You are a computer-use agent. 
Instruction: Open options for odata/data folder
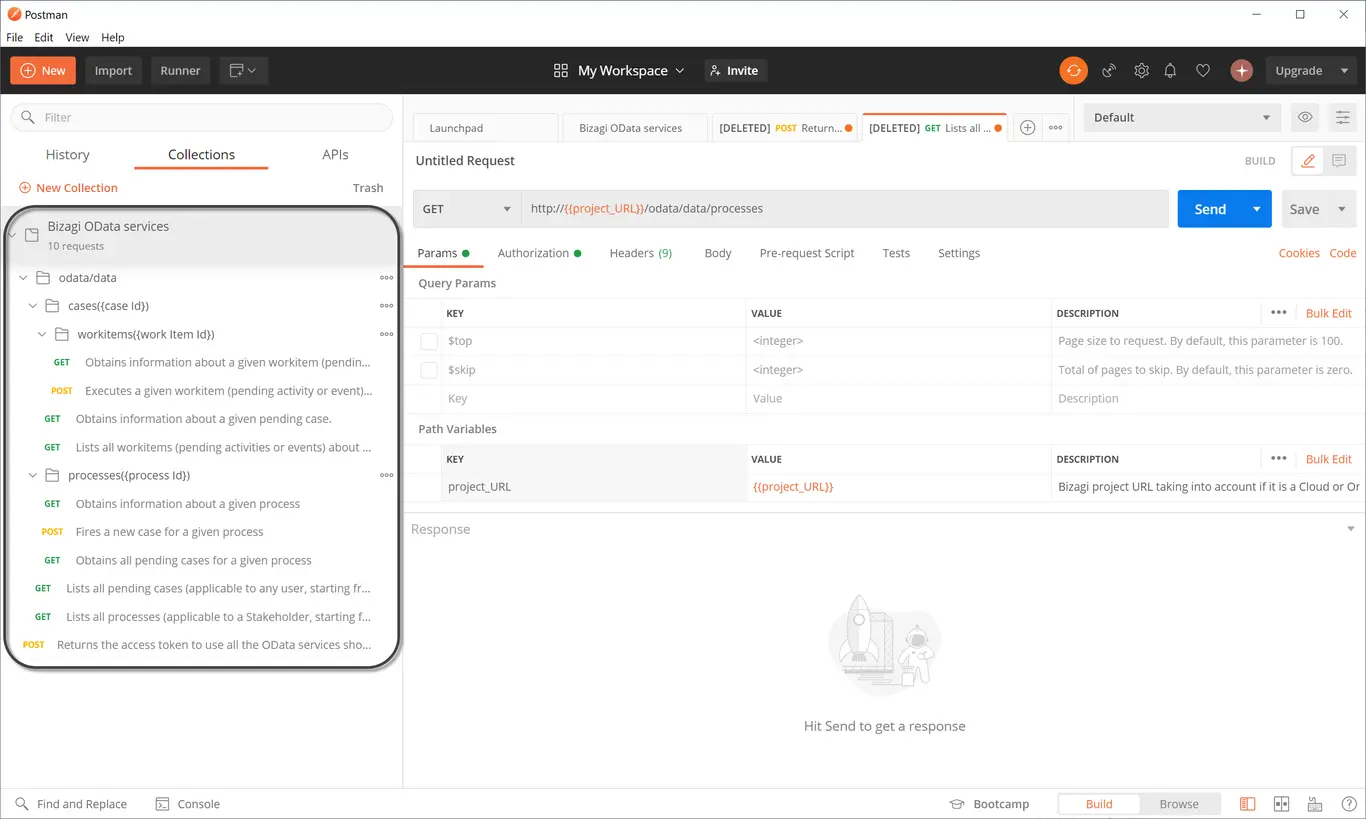click(386, 278)
